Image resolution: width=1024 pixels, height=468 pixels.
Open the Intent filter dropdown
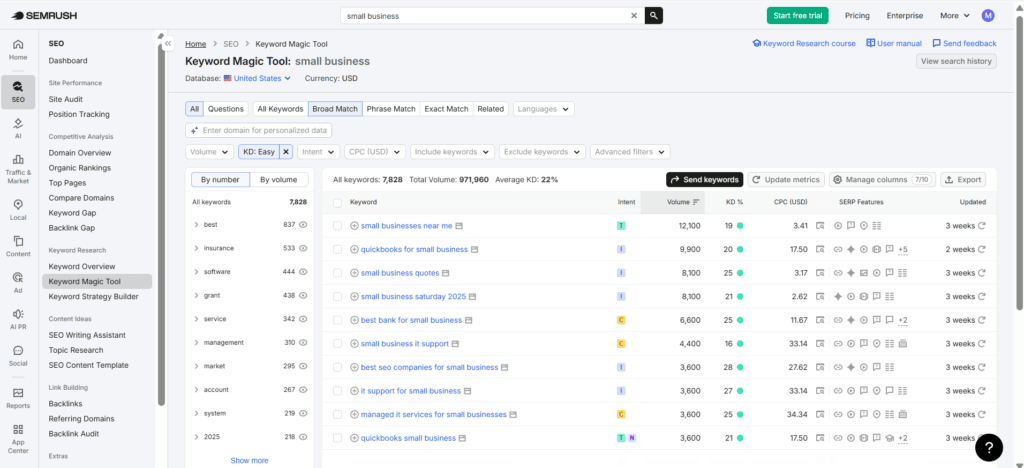pos(319,151)
